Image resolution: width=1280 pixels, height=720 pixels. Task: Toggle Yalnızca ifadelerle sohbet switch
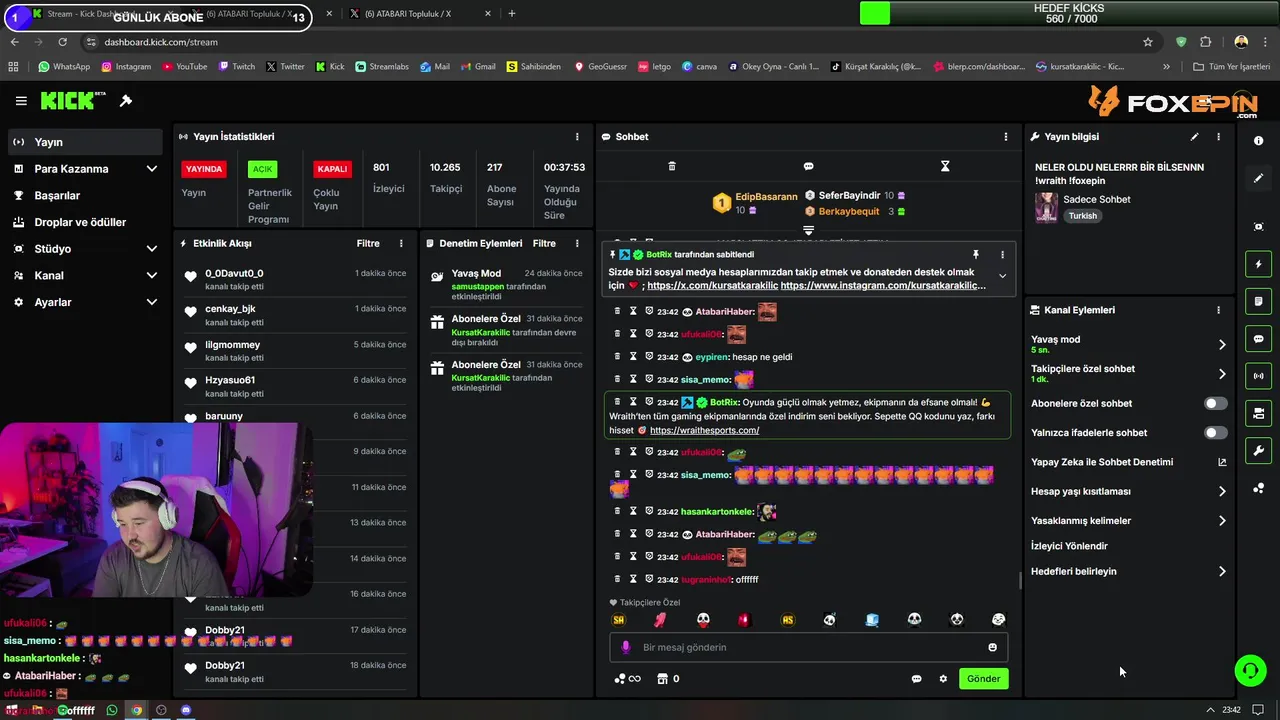[x=1215, y=433]
